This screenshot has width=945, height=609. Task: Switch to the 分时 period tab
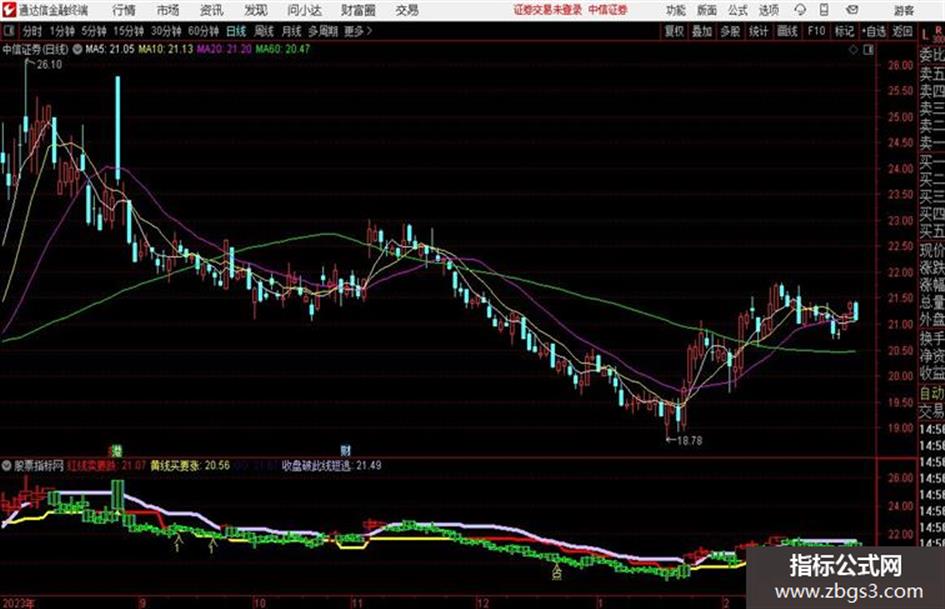coord(32,31)
